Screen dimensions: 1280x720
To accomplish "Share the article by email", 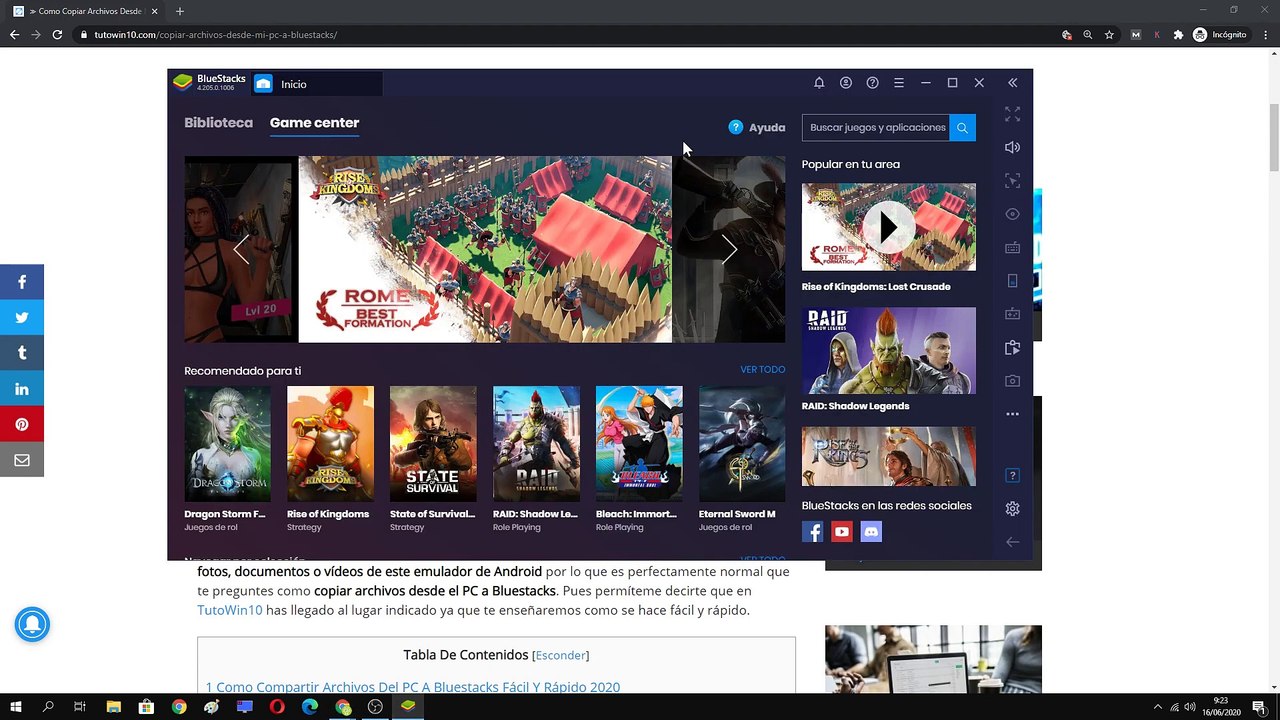I will tap(22, 460).
